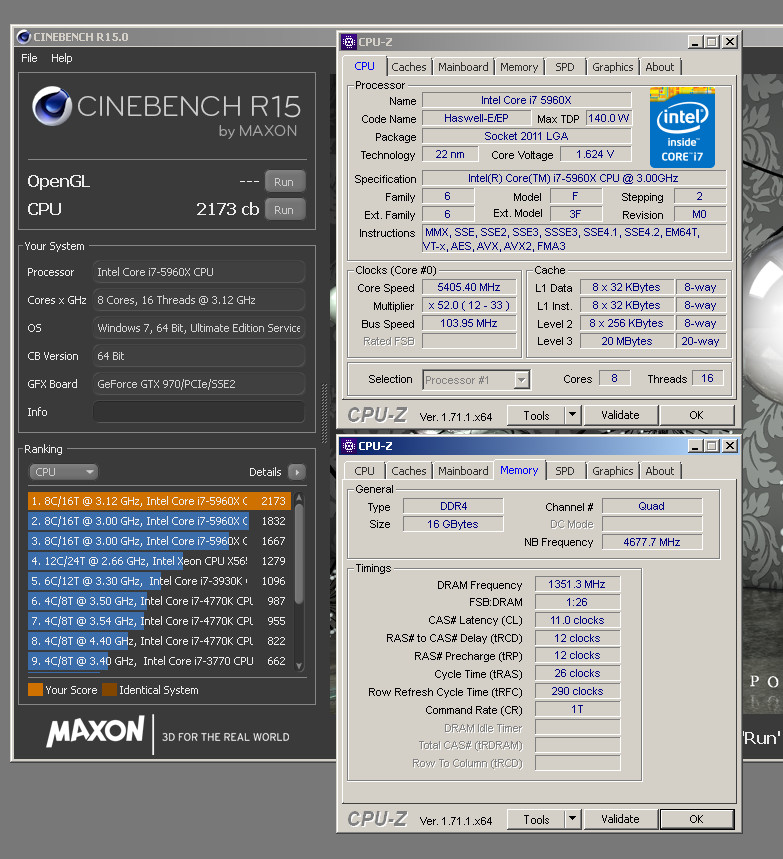Click Ranking scrollbar down arrow
Image resolution: width=783 pixels, height=859 pixels.
tap(299, 666)
